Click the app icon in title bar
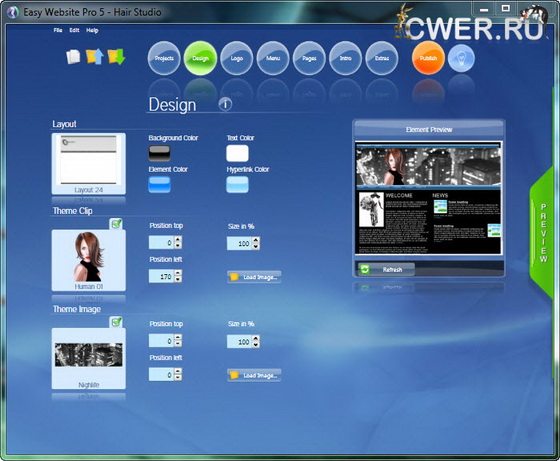This screenshot has width=560, height=461. [x=12, y=12]
